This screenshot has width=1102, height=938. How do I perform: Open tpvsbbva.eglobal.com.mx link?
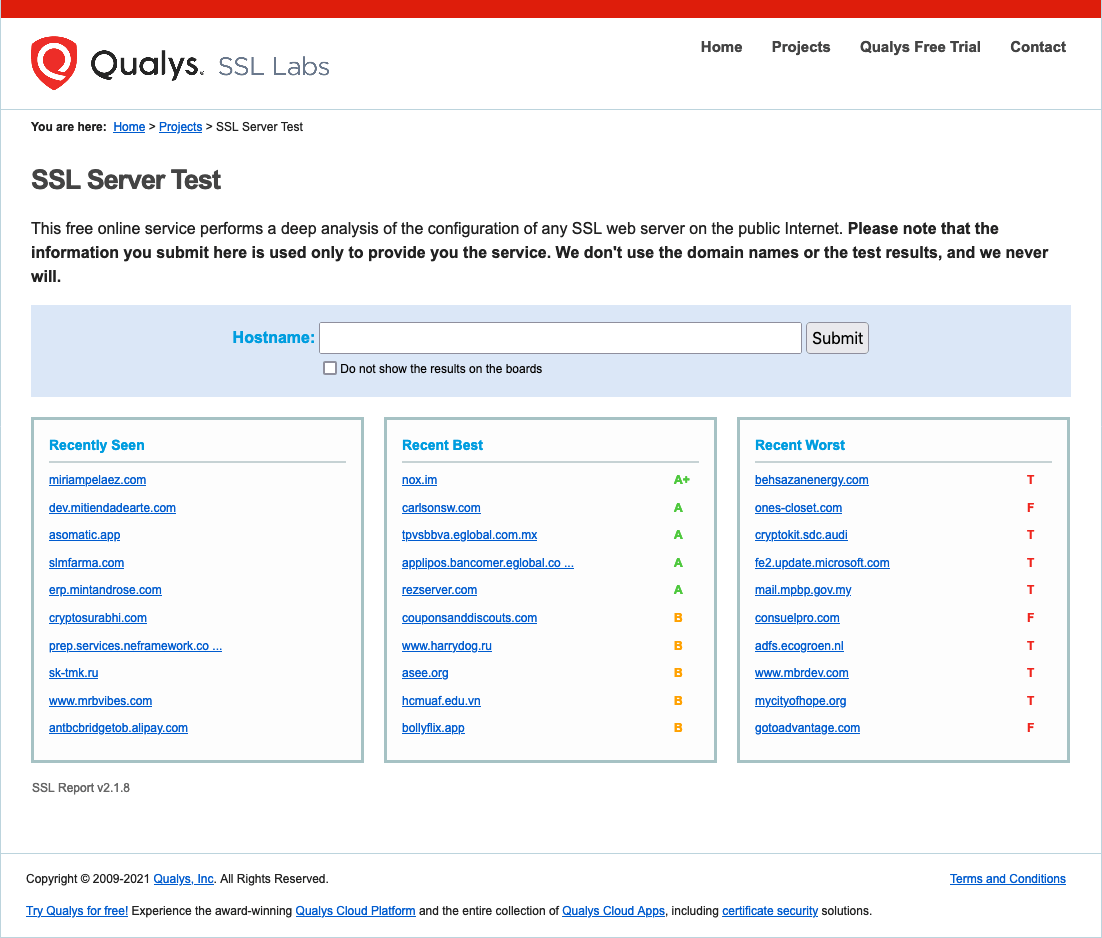pos(469,535)
